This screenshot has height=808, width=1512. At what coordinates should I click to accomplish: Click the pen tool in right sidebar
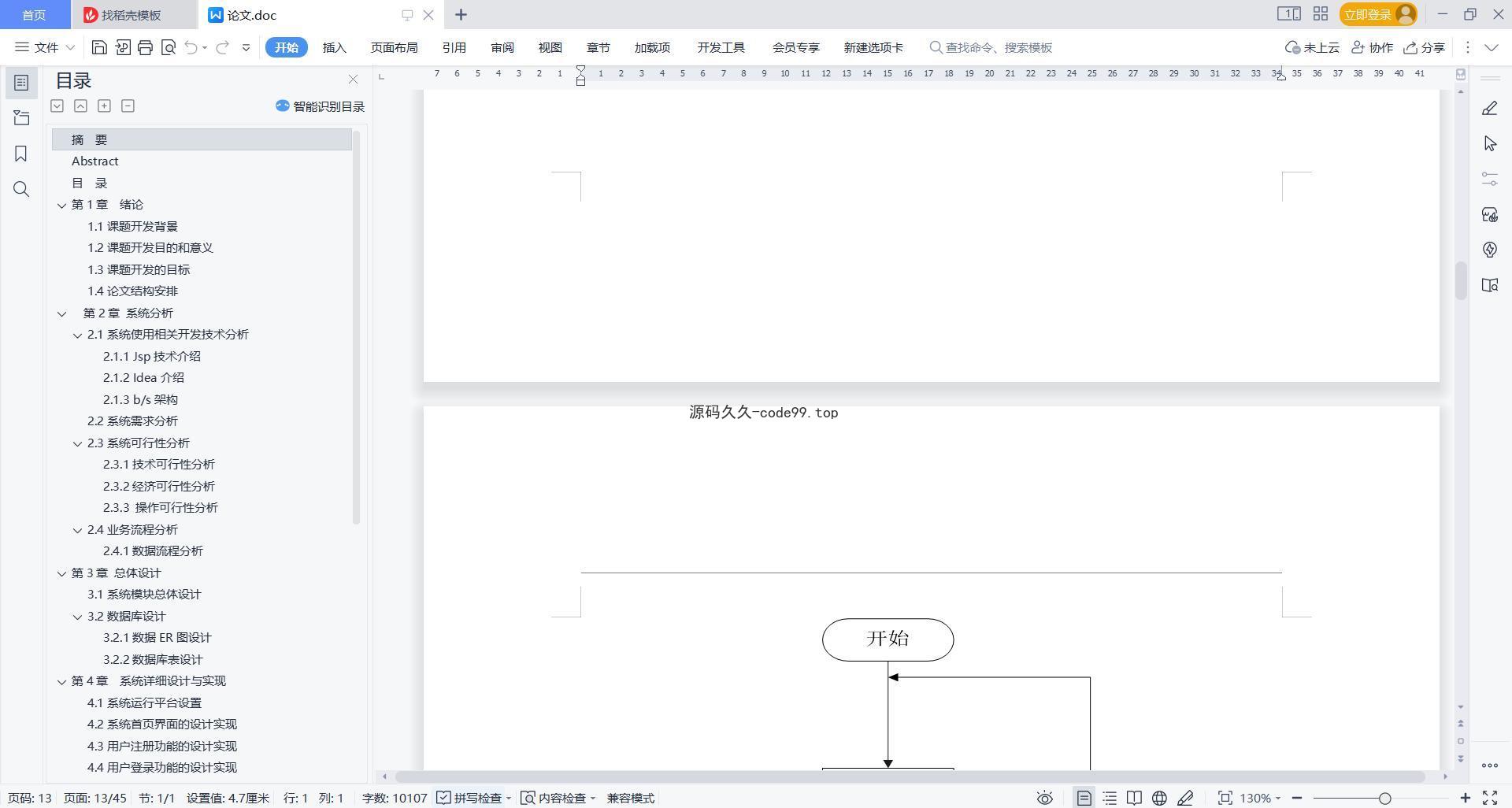1490,108
